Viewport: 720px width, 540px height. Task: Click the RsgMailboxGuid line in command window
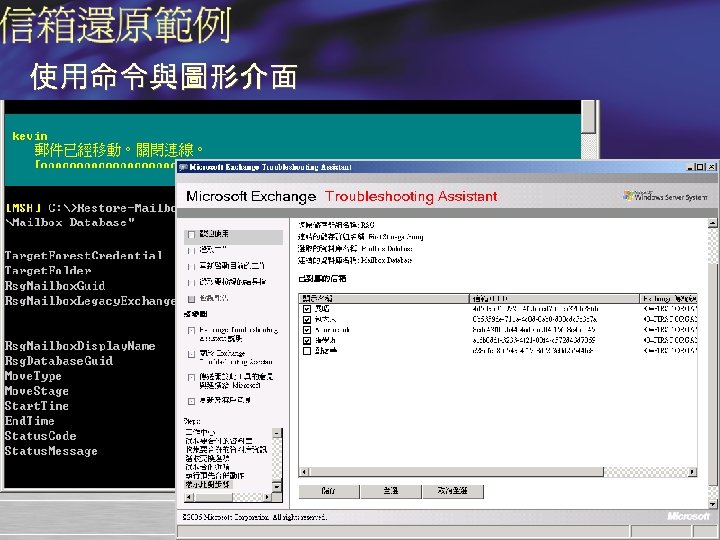[x=55, y=286]
